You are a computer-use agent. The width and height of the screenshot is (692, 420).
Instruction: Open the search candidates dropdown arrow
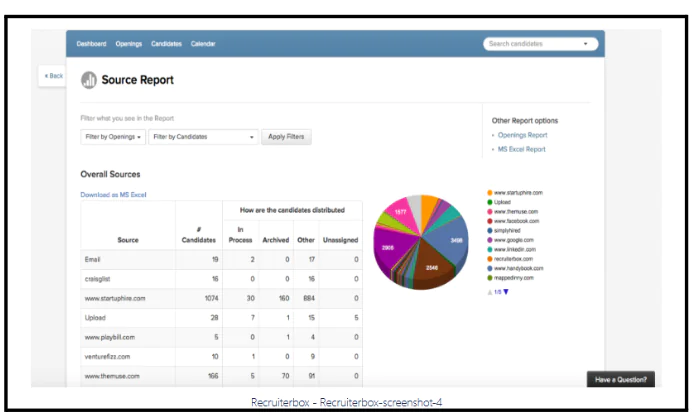585,44
